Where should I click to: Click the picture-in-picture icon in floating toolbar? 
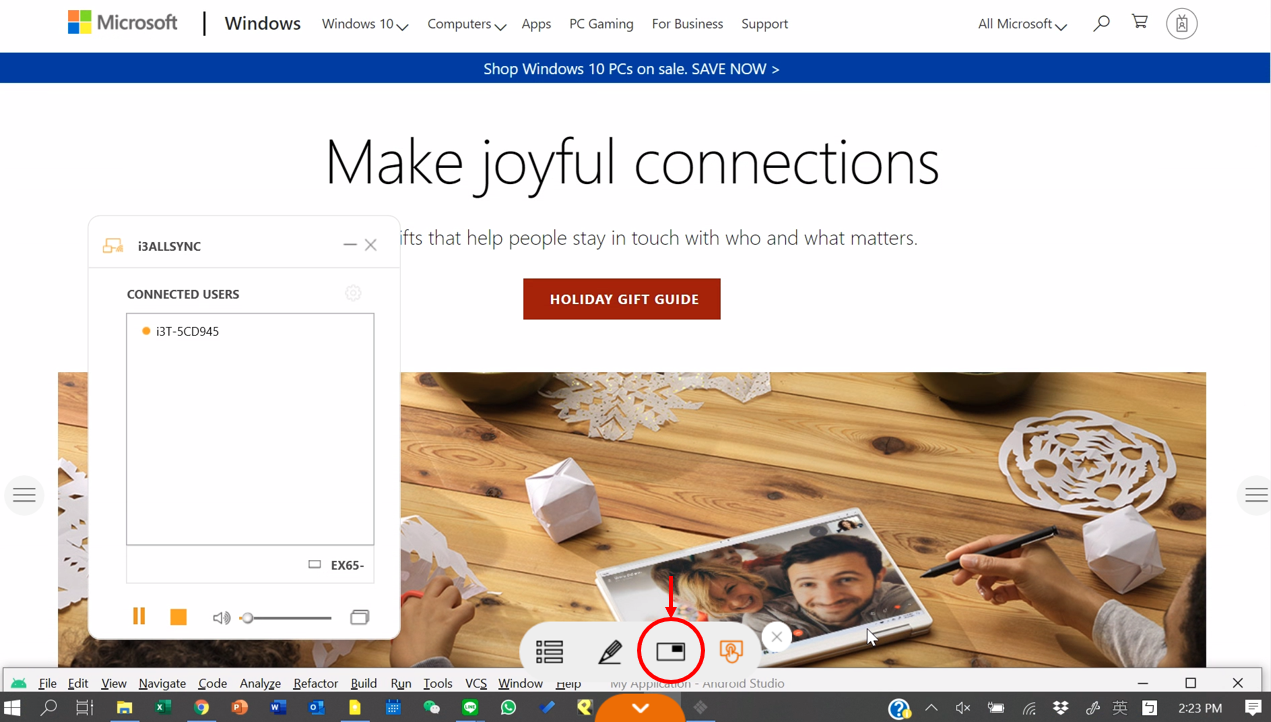(x=670, y=652)
